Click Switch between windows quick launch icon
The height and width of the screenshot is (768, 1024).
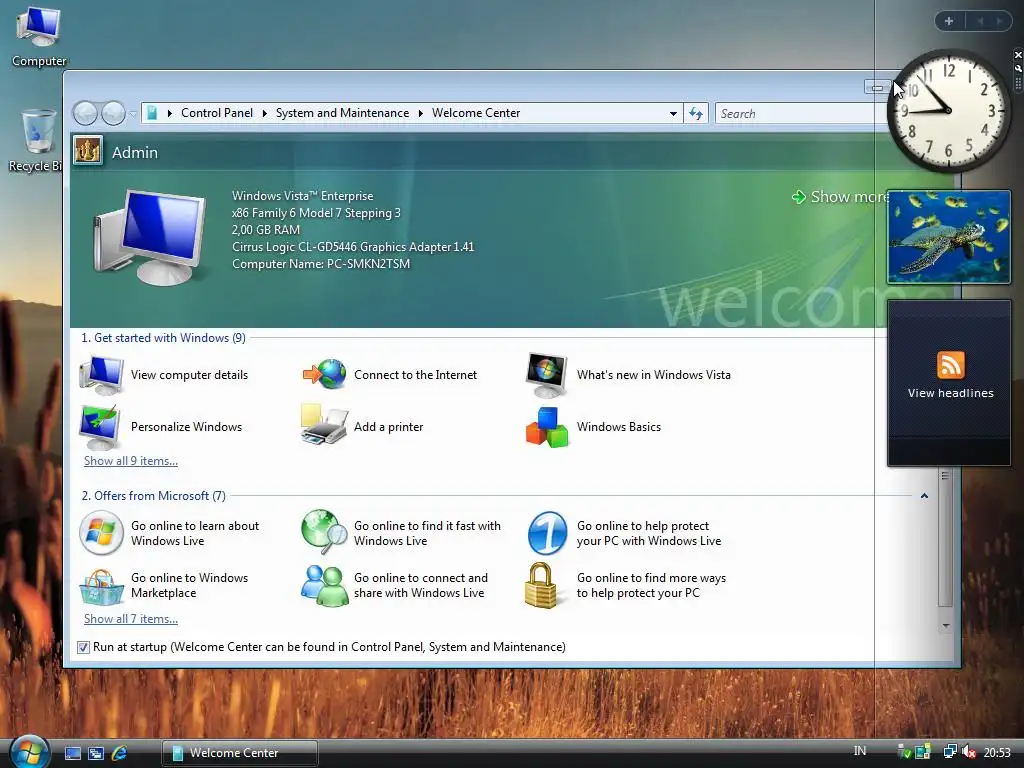click(x=96, y=753)
